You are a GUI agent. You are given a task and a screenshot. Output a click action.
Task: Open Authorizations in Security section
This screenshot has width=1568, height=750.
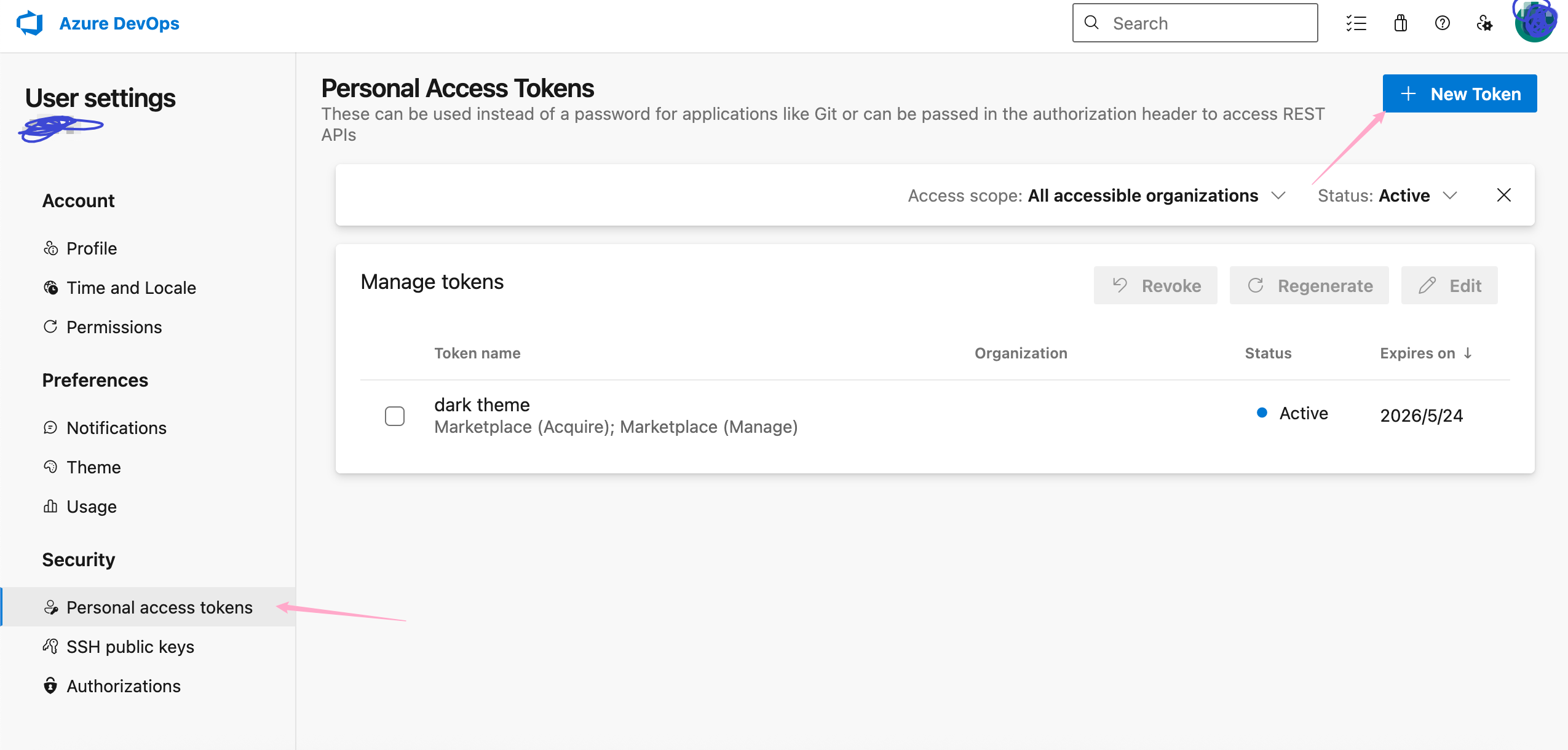[x=123, y=686]
